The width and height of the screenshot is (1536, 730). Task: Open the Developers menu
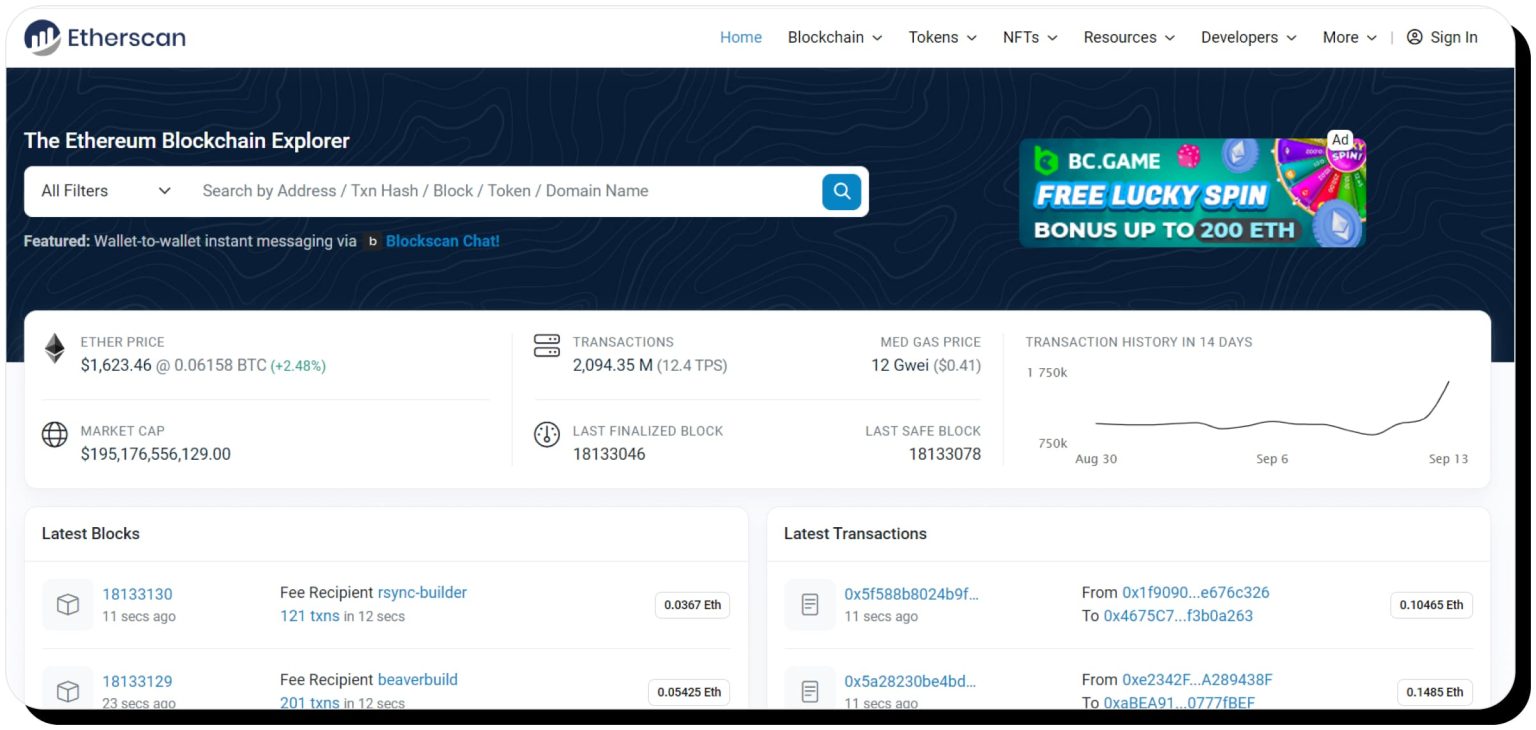coord(1248,37)
